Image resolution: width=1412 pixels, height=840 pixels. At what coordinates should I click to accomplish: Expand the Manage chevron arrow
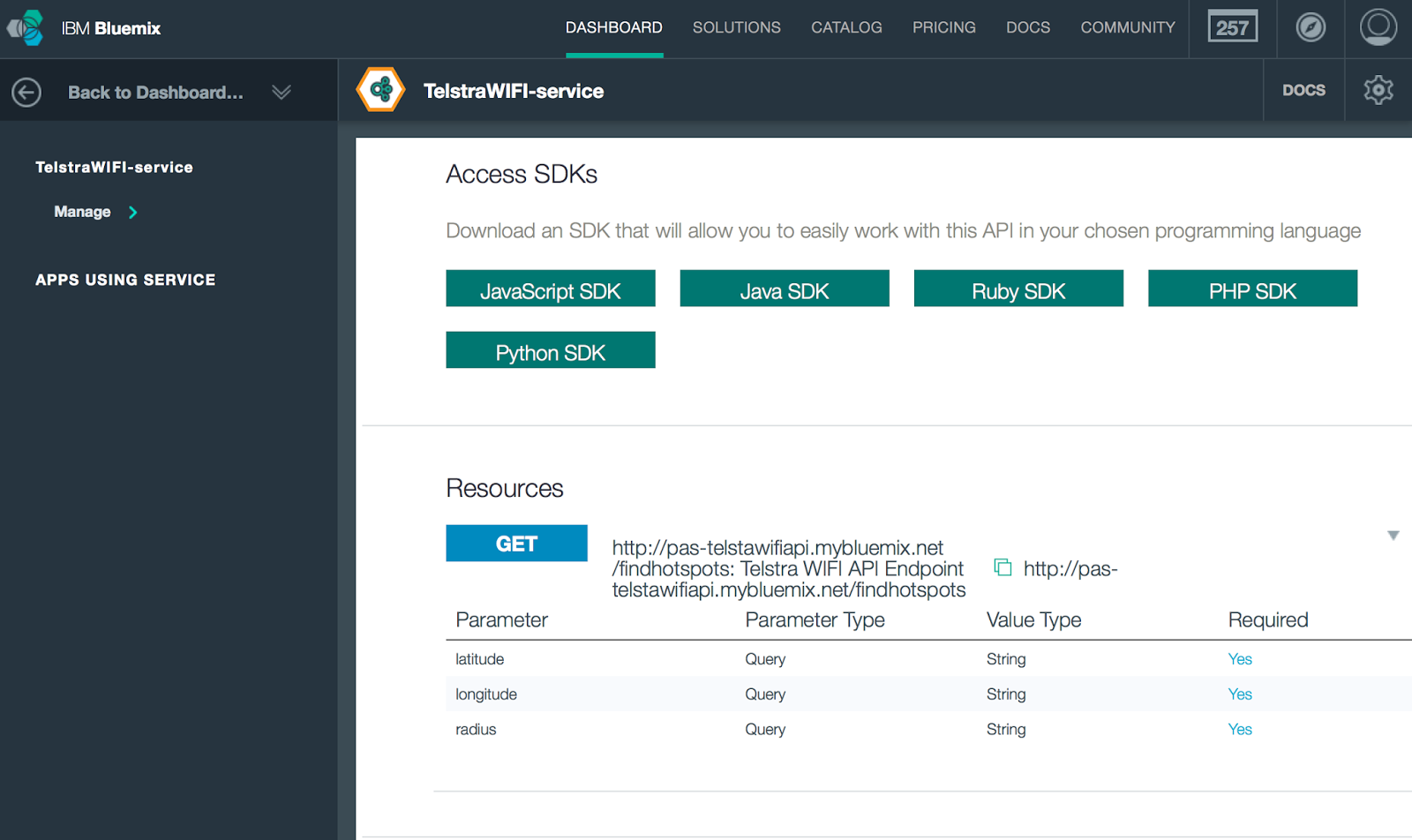tap(133, 212)
